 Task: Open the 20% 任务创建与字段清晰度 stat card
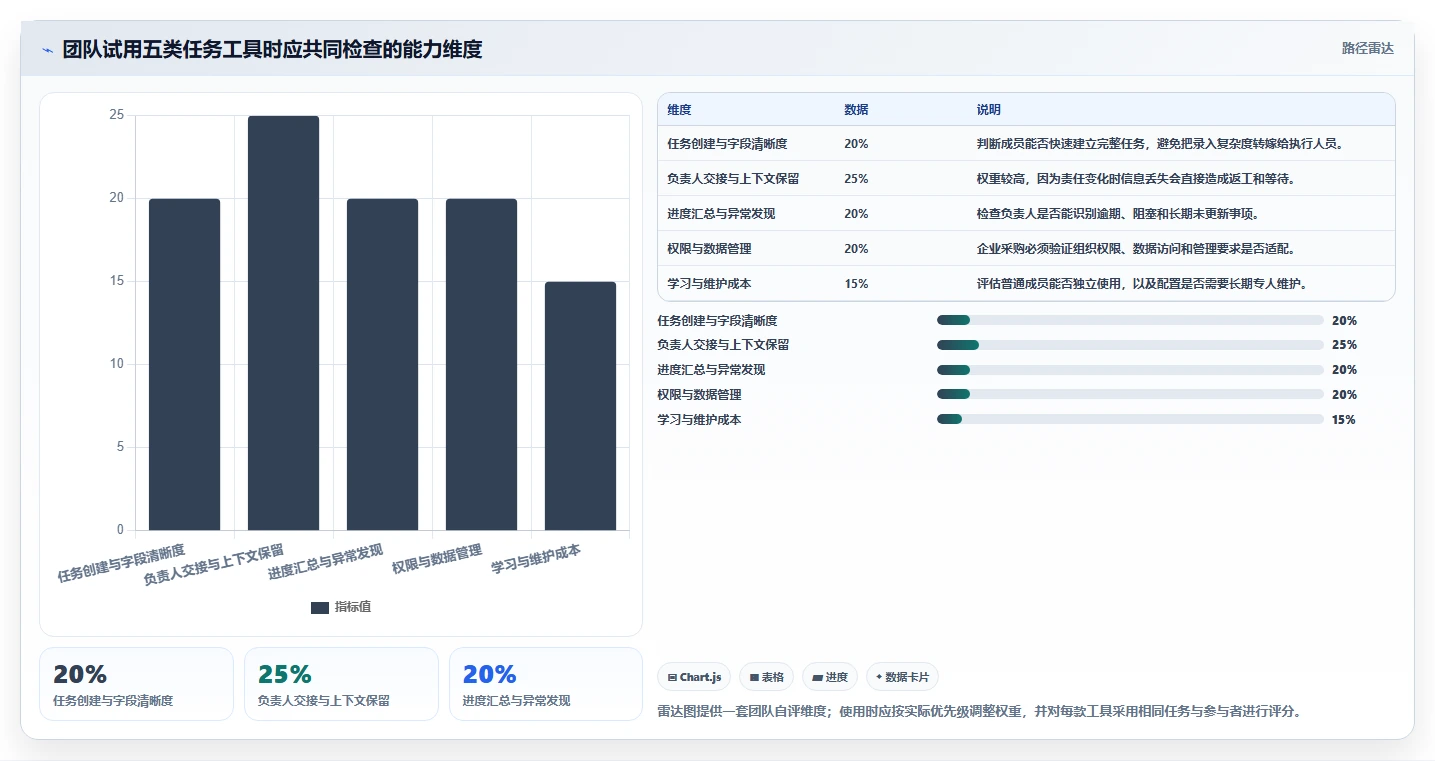click(x=136, y=684)
